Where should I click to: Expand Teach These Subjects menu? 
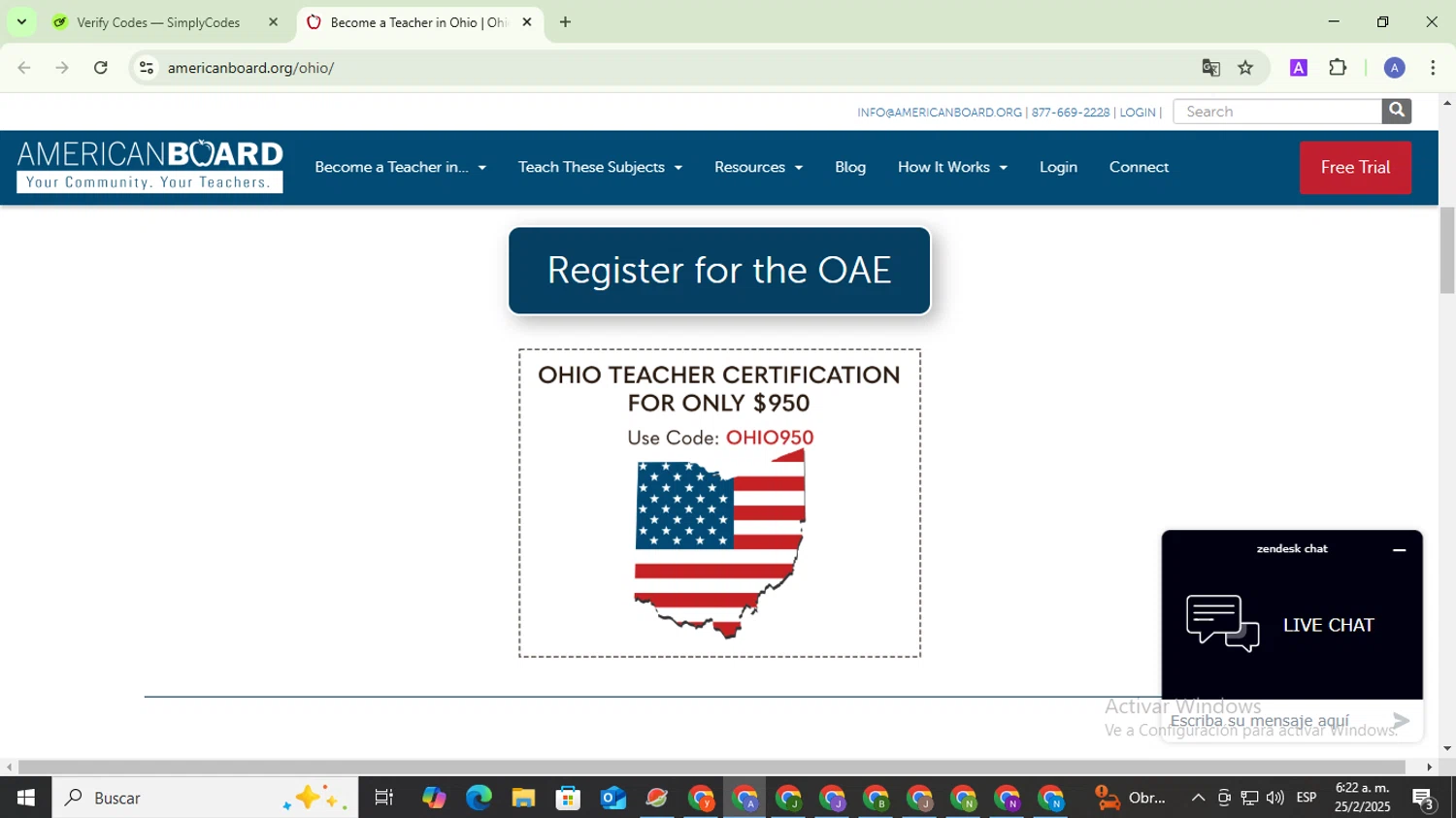coord(600,167)
